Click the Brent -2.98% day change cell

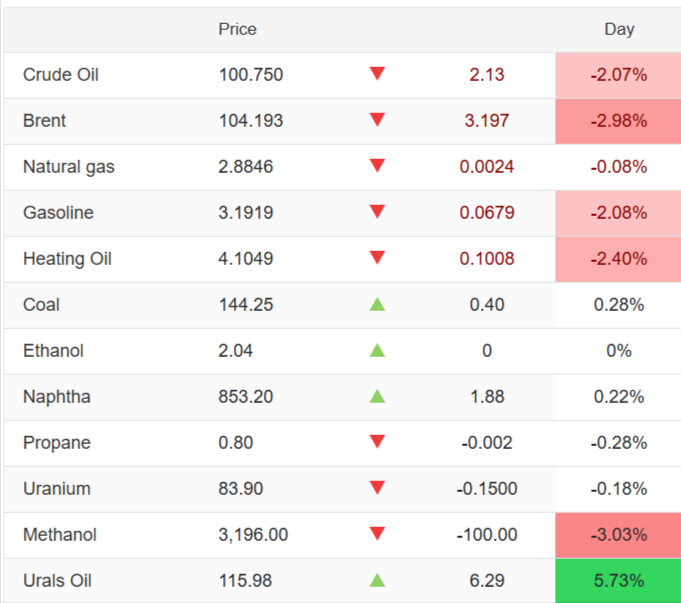pyautogui.click(x=618, y=121)
